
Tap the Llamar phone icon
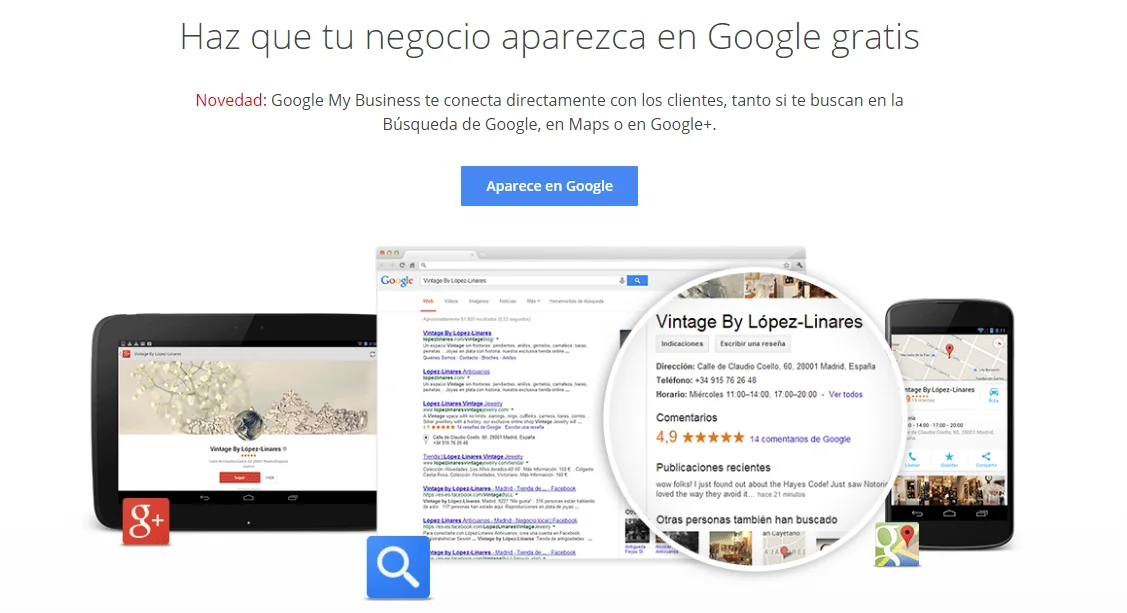point(912,458)
